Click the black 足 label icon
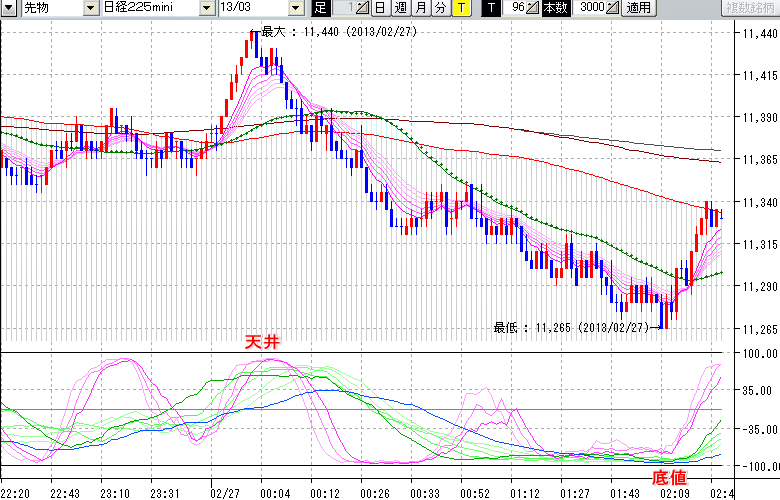Screen dimensions: 780x500 click(320, 8)
